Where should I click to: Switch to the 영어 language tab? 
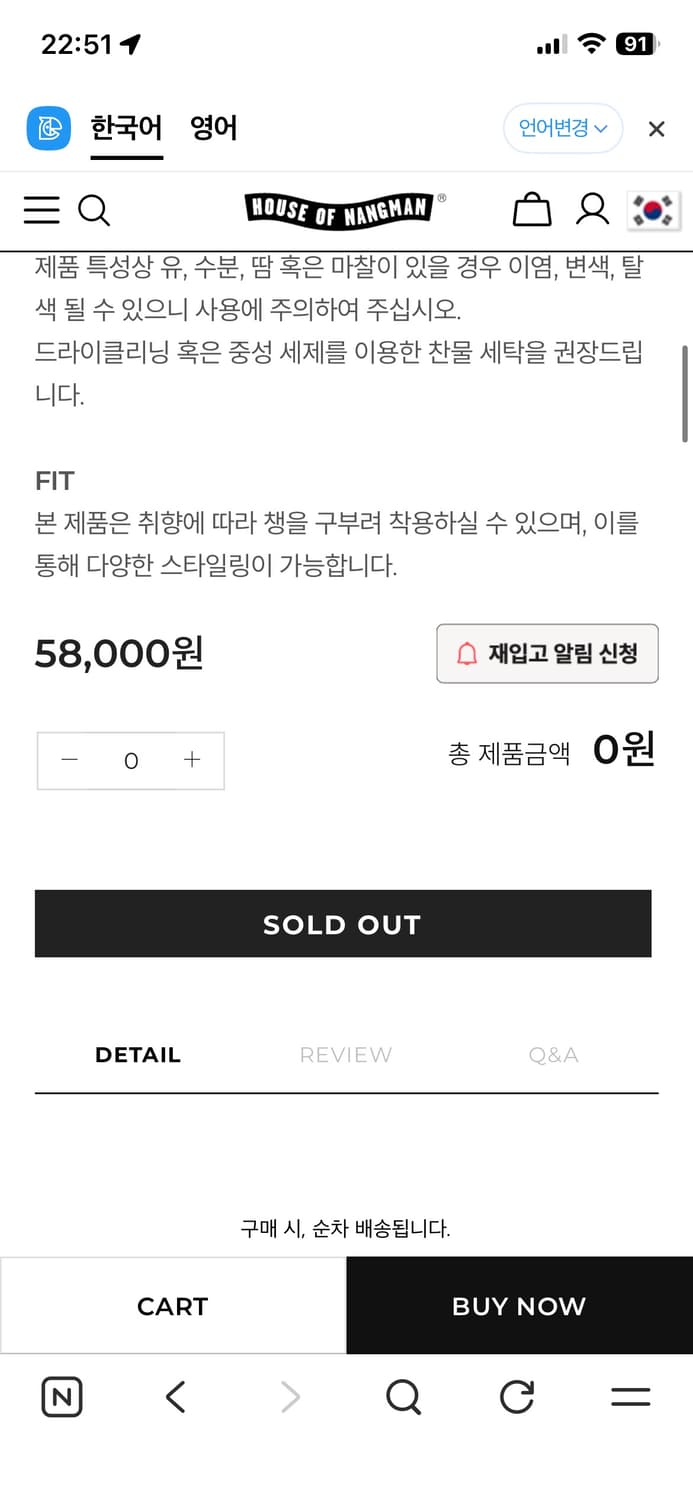[212, 128]
